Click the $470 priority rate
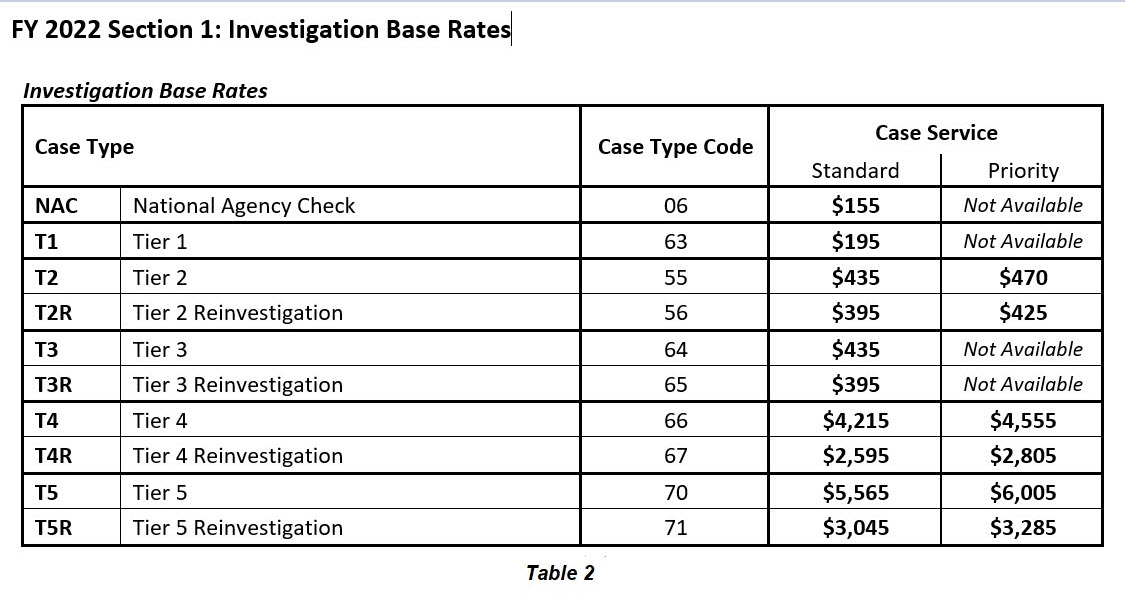Viewport: 1125px width, 595px height. click(x=1022, y=278)
